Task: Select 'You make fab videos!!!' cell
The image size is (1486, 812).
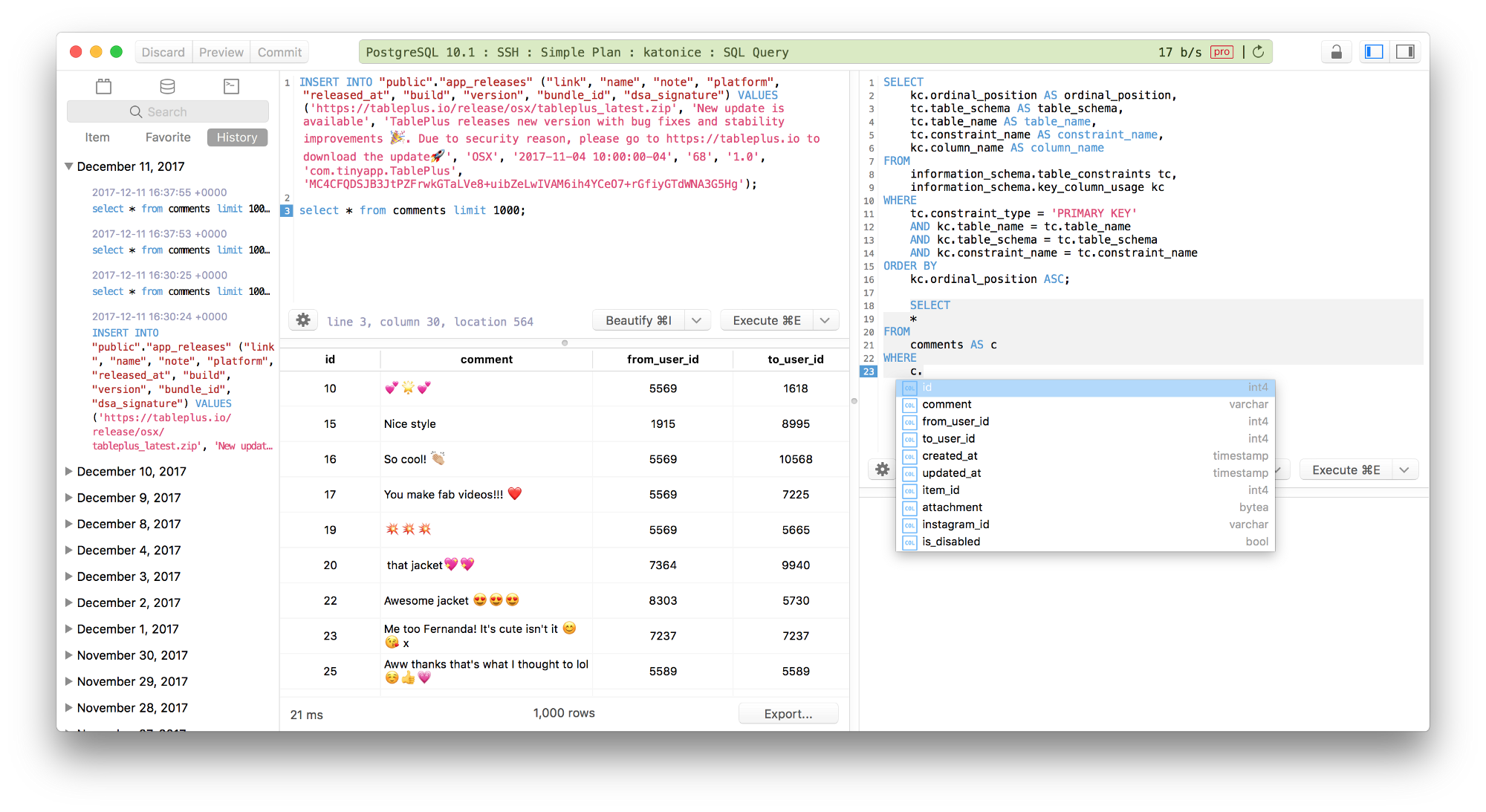Action: coord(487,494)
